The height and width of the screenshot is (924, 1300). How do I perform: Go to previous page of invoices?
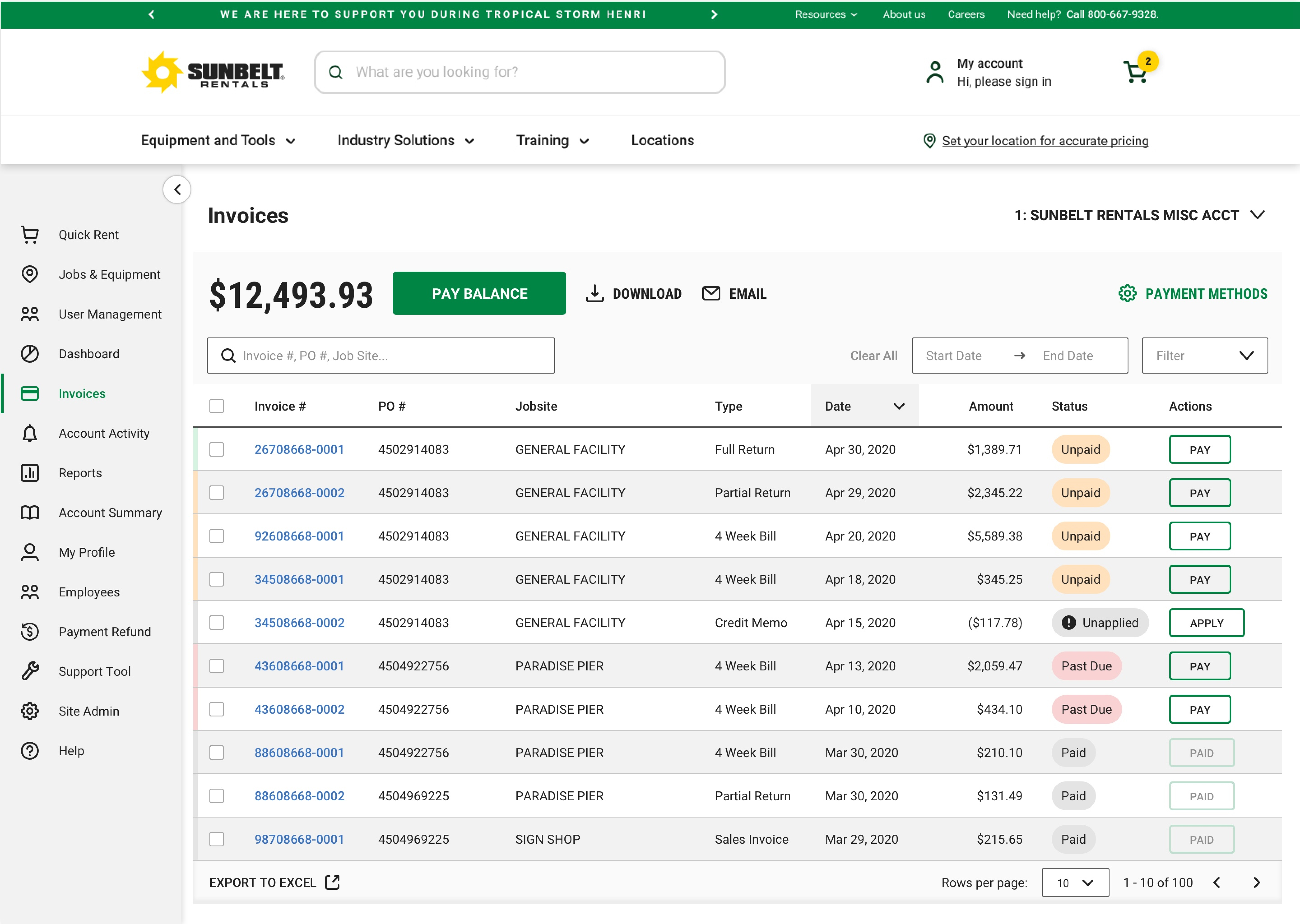coord(1217,882)
